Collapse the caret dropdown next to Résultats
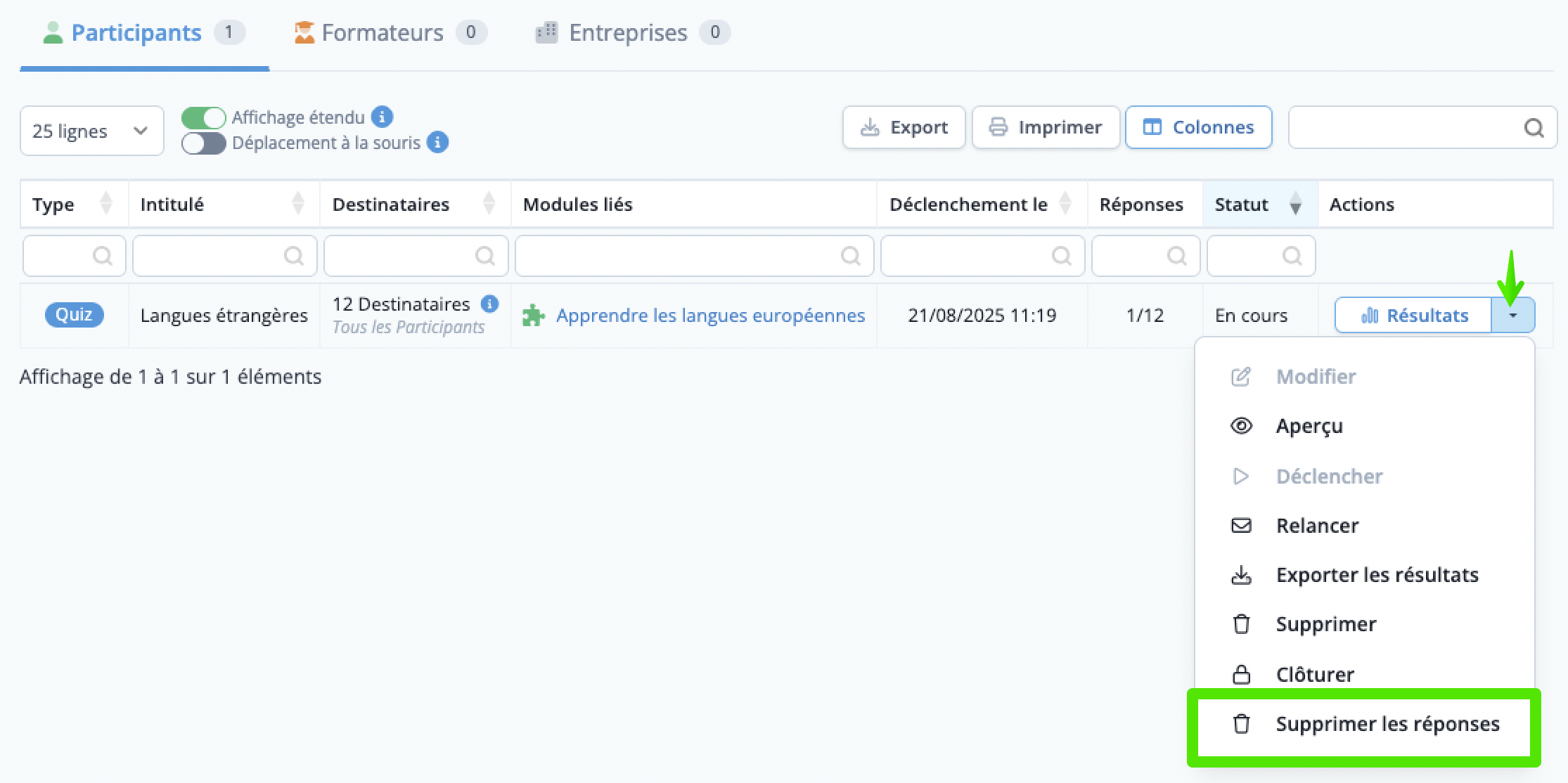 [1512, 316]
